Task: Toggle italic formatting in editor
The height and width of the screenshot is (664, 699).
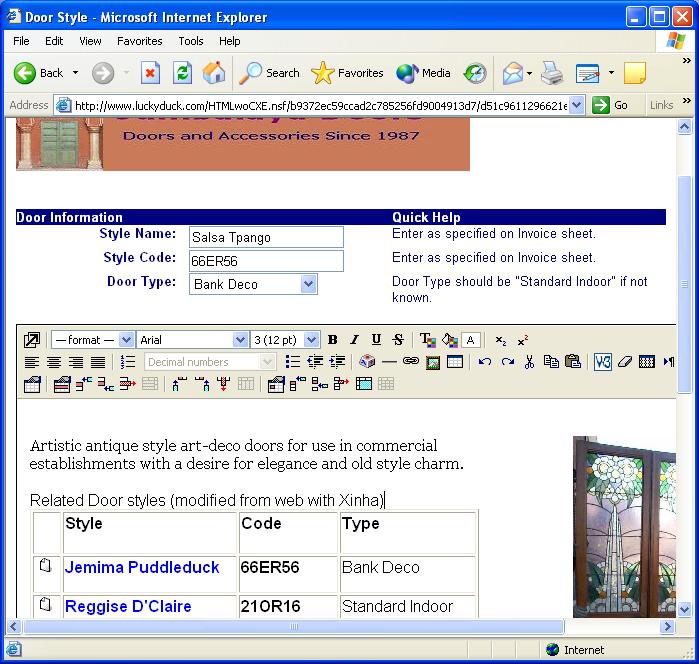Action: (354, 340)
